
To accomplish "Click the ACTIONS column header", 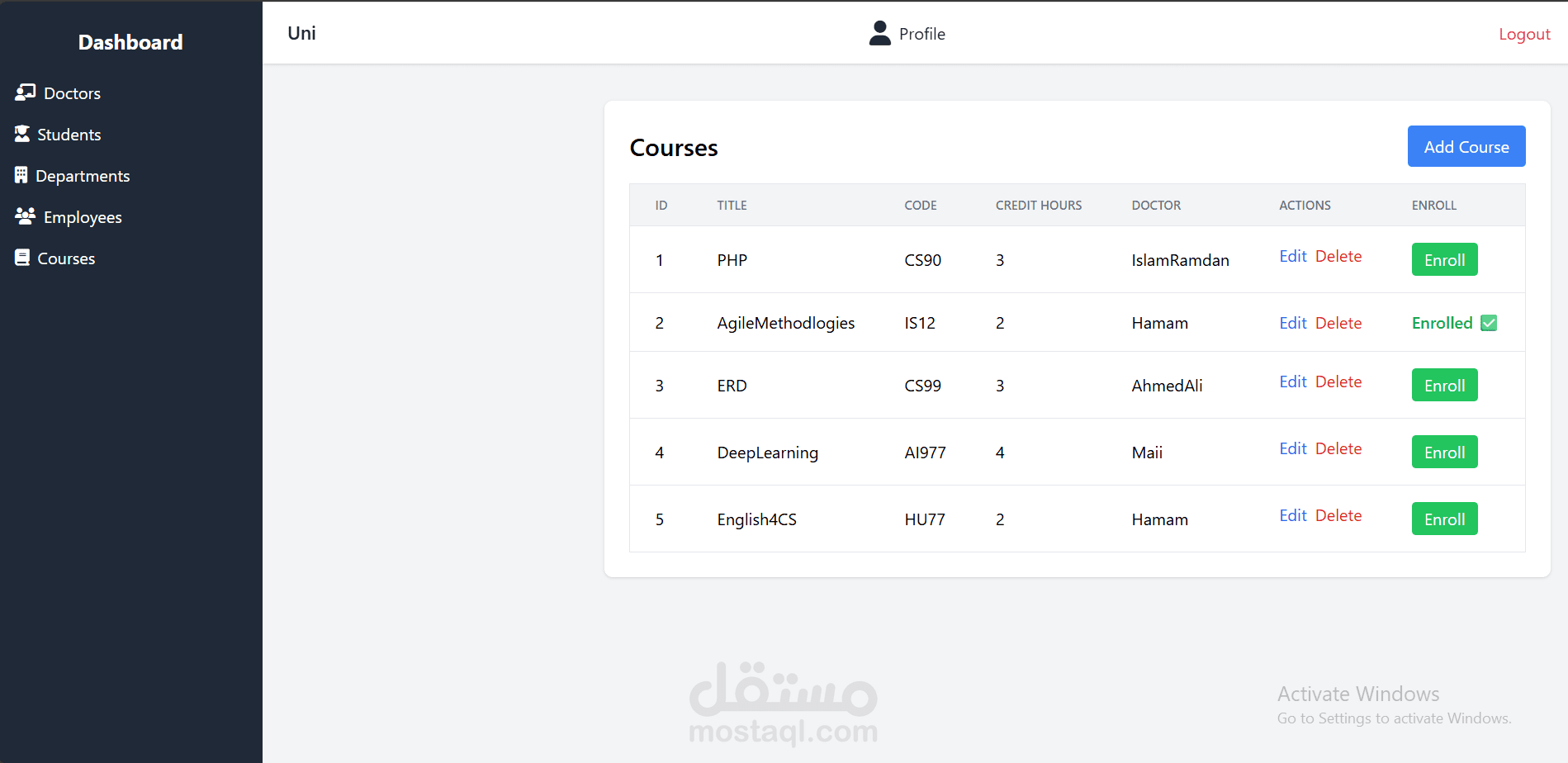I will pos(1305,205).
